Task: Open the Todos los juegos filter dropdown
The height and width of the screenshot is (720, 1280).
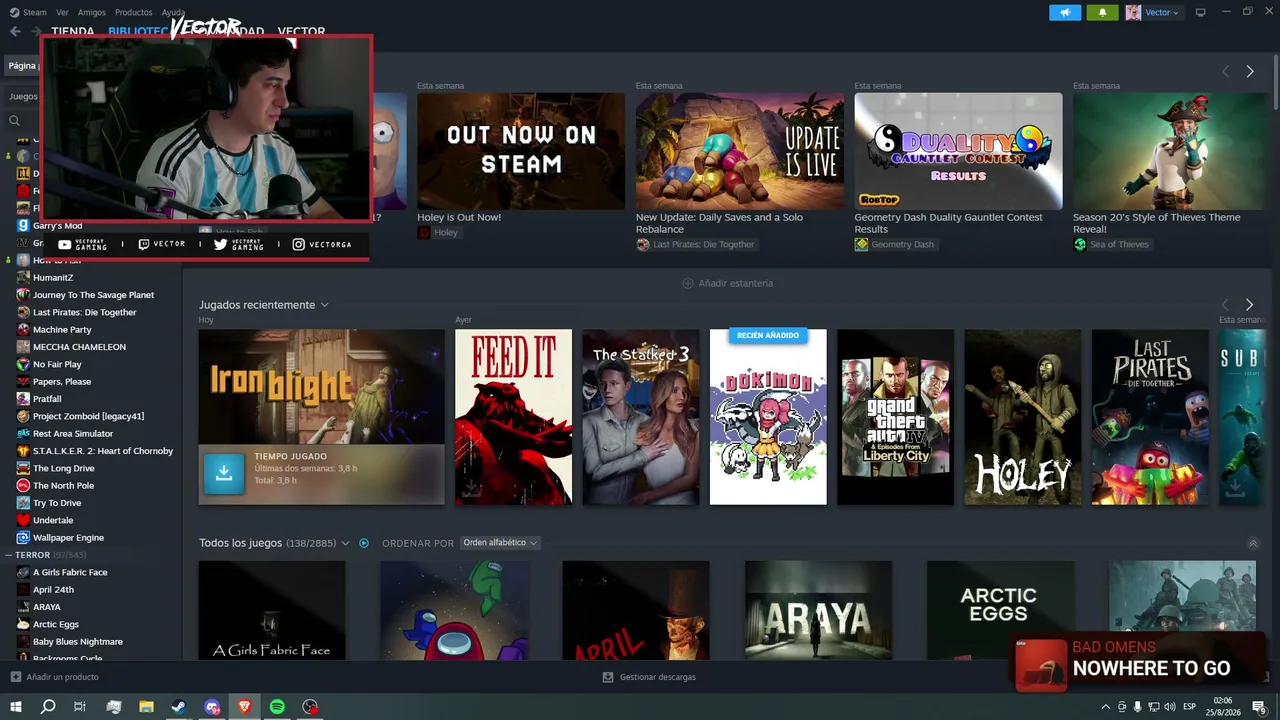Action: (x=345, y=543)
